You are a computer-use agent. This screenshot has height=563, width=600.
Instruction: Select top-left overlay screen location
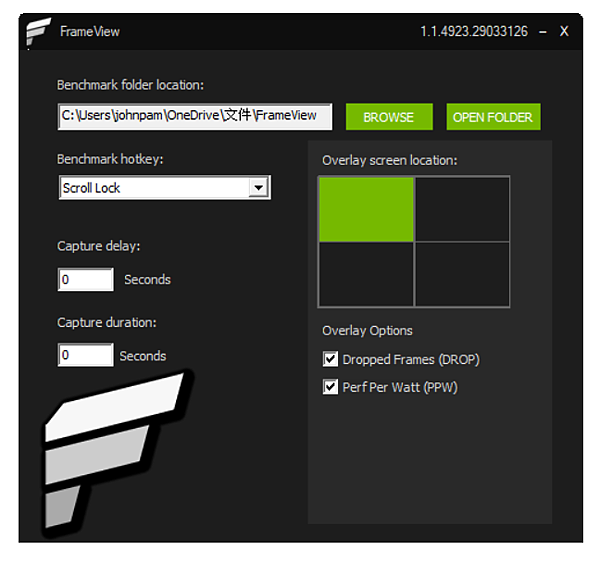pyautogui.click(x=366, y=209)
